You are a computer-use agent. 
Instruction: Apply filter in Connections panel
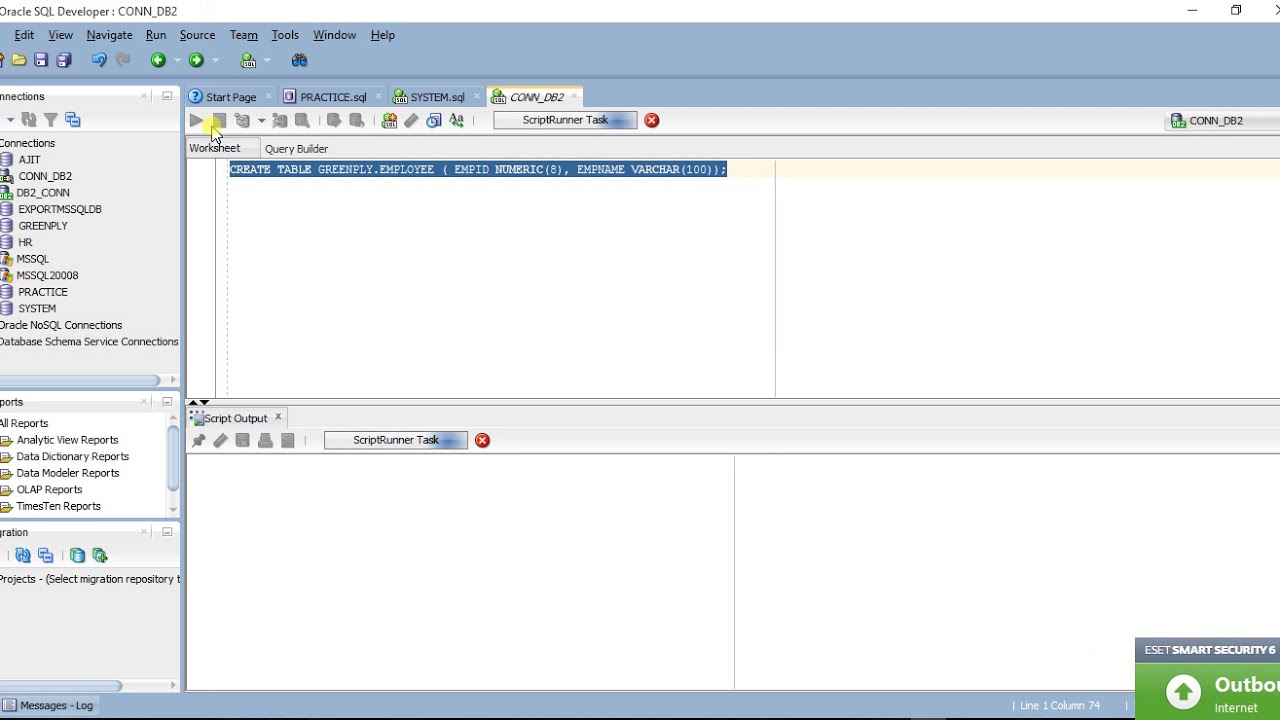[x=51, y=120]
